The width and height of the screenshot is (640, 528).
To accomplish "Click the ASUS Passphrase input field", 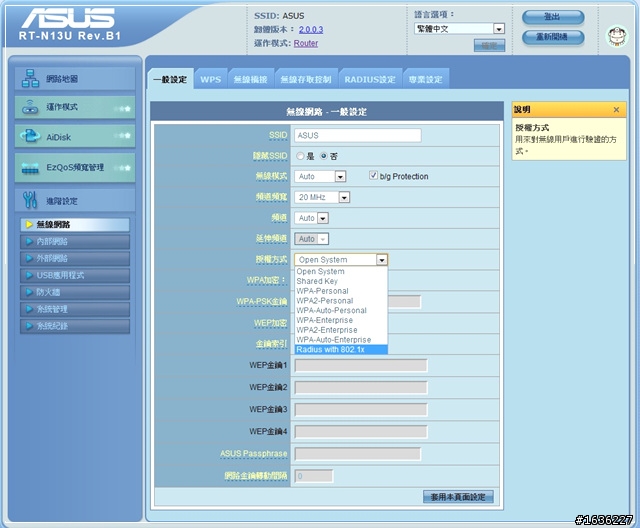I will point(358,454).
